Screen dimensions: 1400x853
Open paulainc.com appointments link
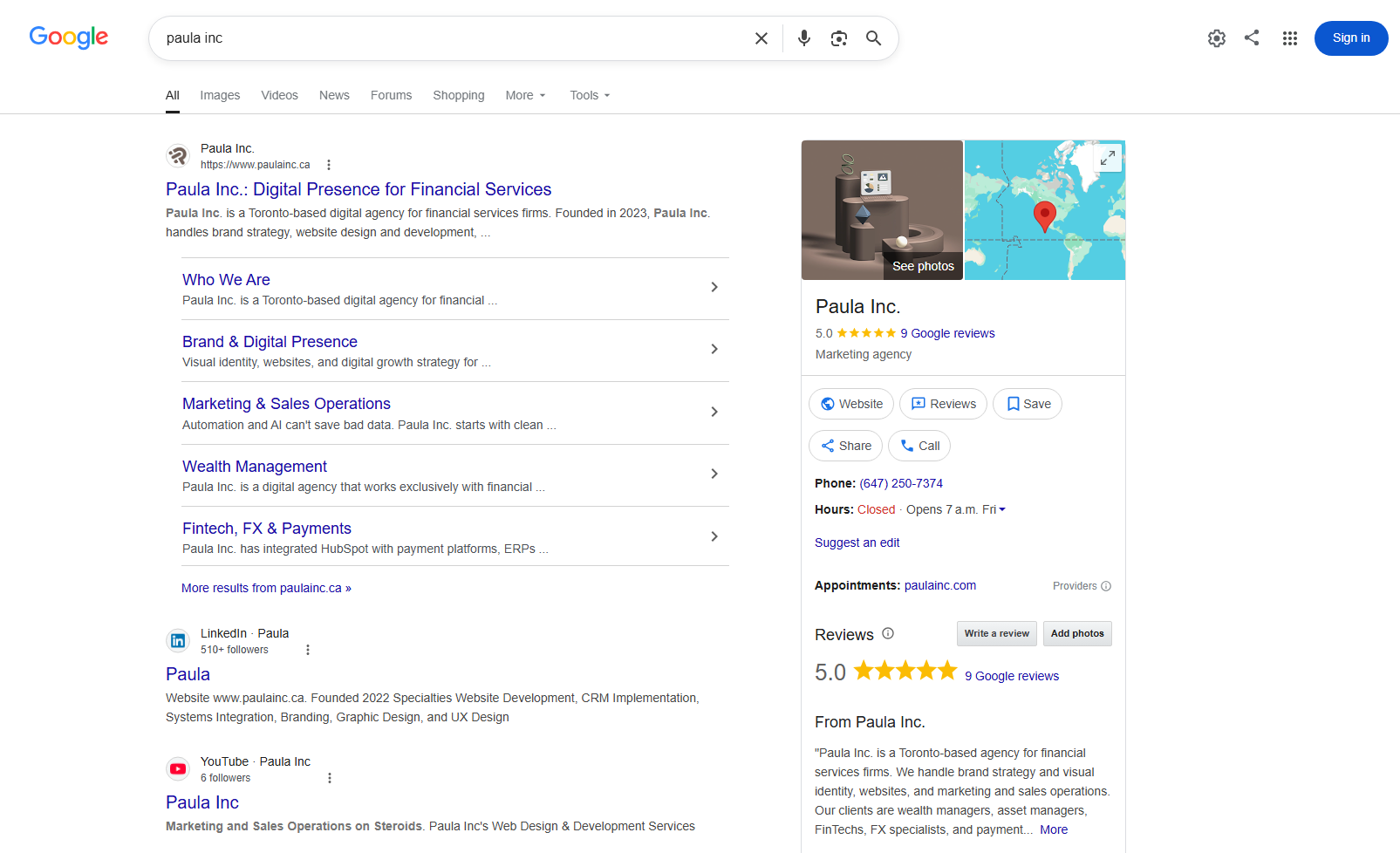(940, 585)
